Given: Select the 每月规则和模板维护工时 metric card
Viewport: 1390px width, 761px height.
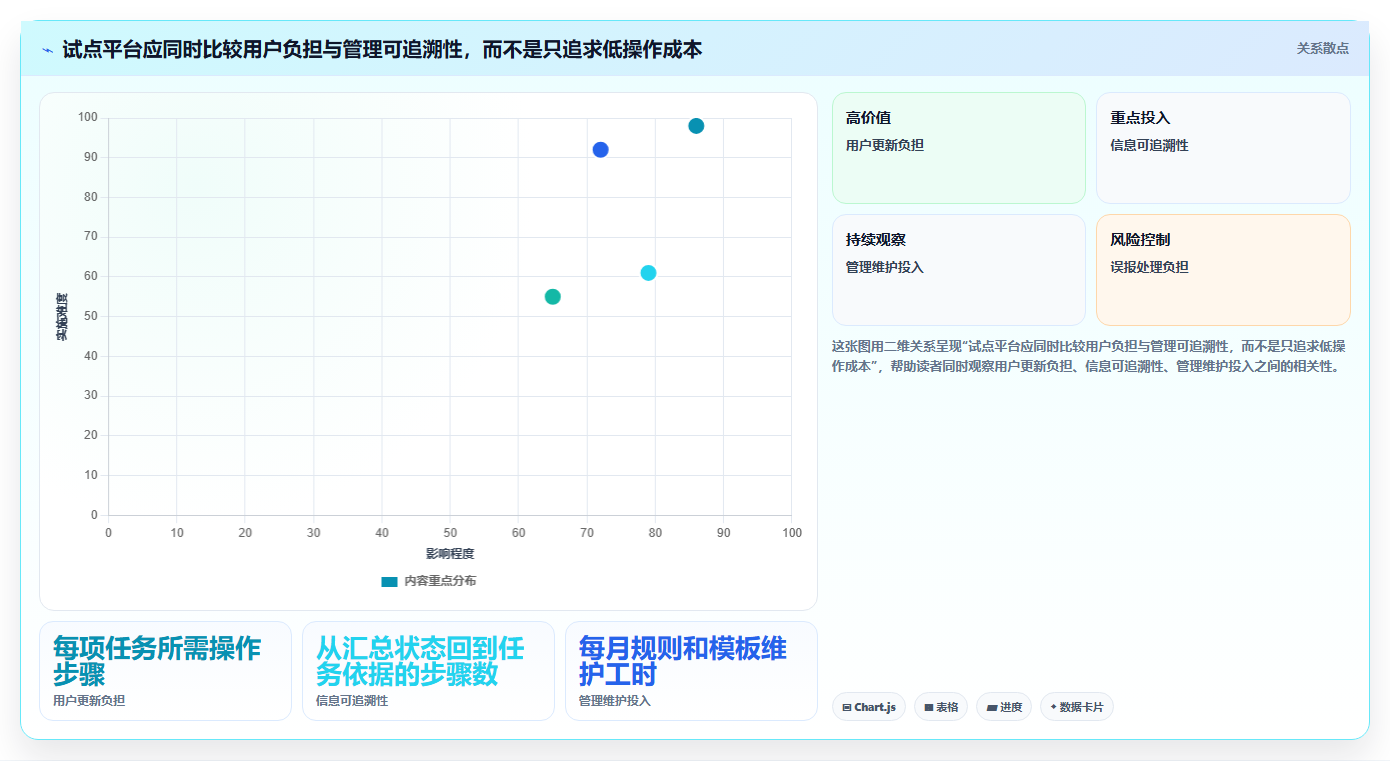Looking at the screenshot, I should pyautogui.click(x=691, y=671).
